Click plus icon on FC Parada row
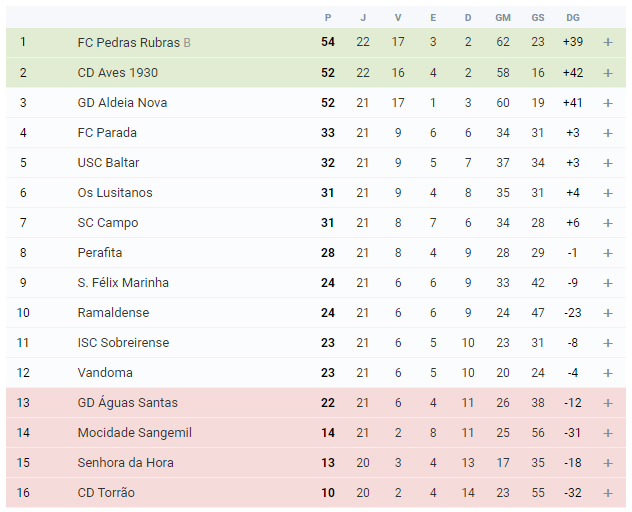This screenshot has width=632, height=512. coord(608,133)
